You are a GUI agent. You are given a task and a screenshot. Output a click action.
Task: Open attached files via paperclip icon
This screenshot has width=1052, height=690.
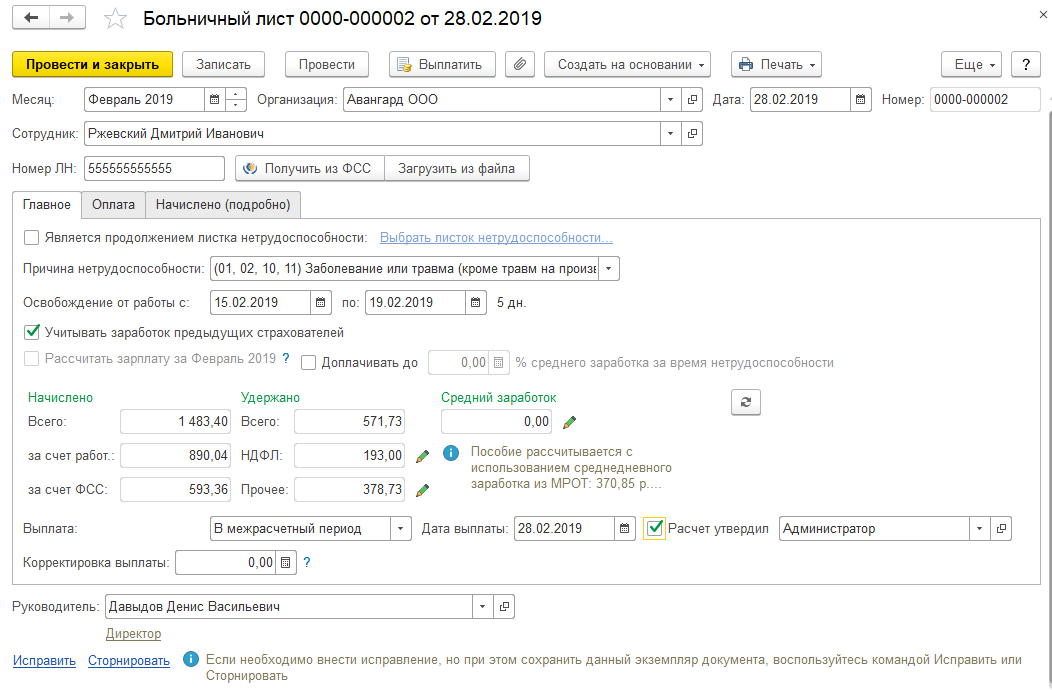coord(520,64)
